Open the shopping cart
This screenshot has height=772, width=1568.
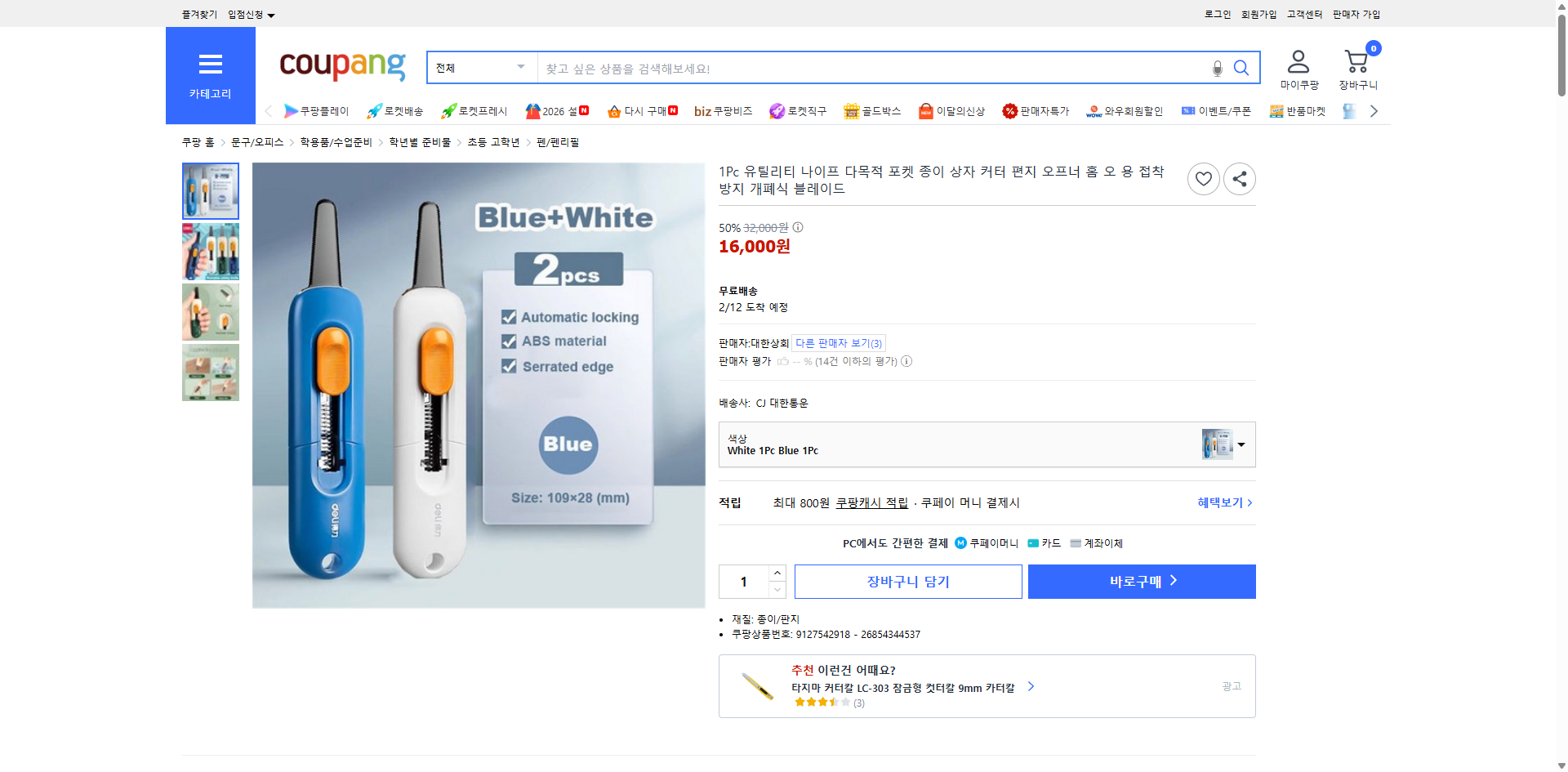[1356, 61]
